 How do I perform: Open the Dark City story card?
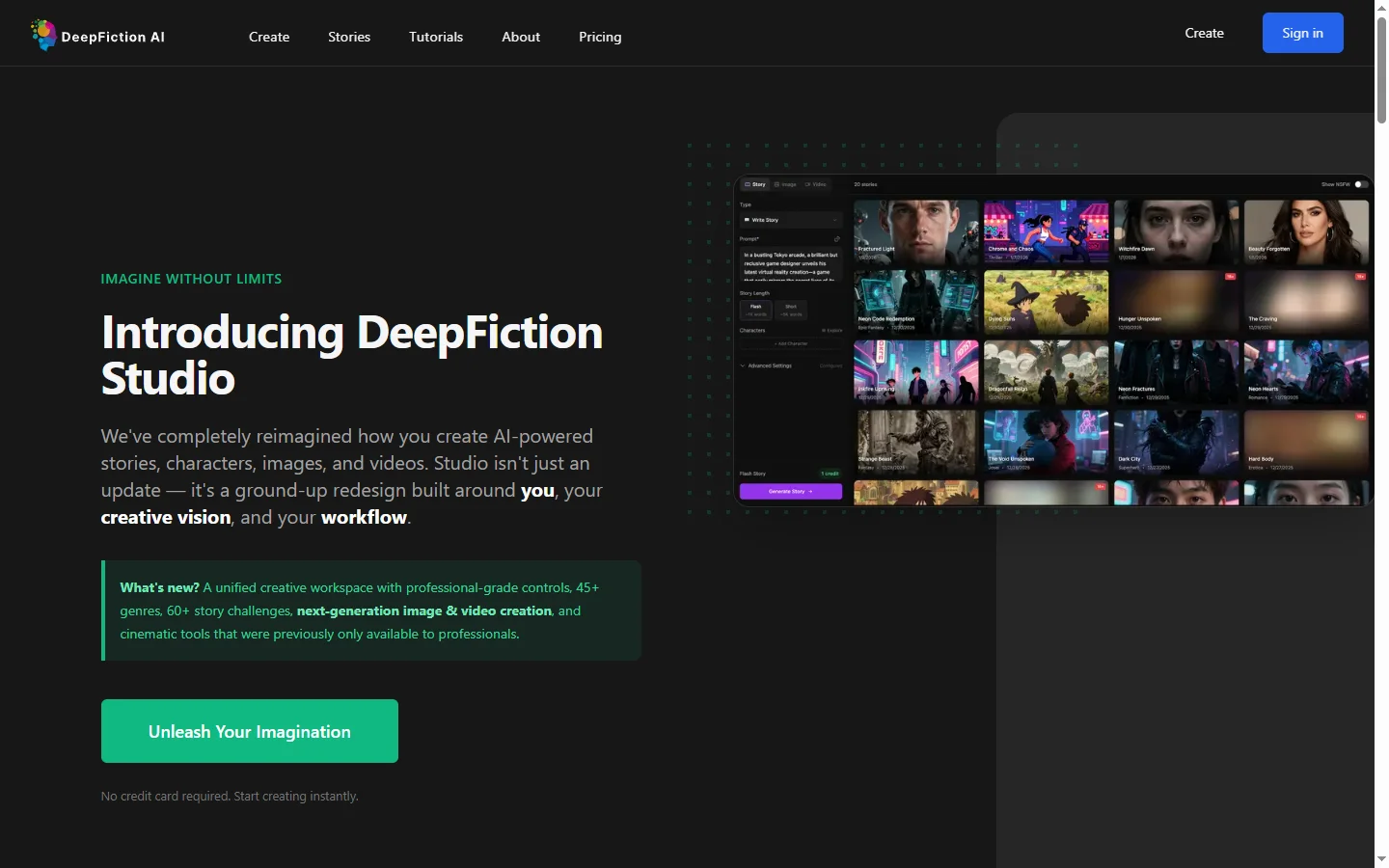pyautogui.click(x=1177, y=442)
